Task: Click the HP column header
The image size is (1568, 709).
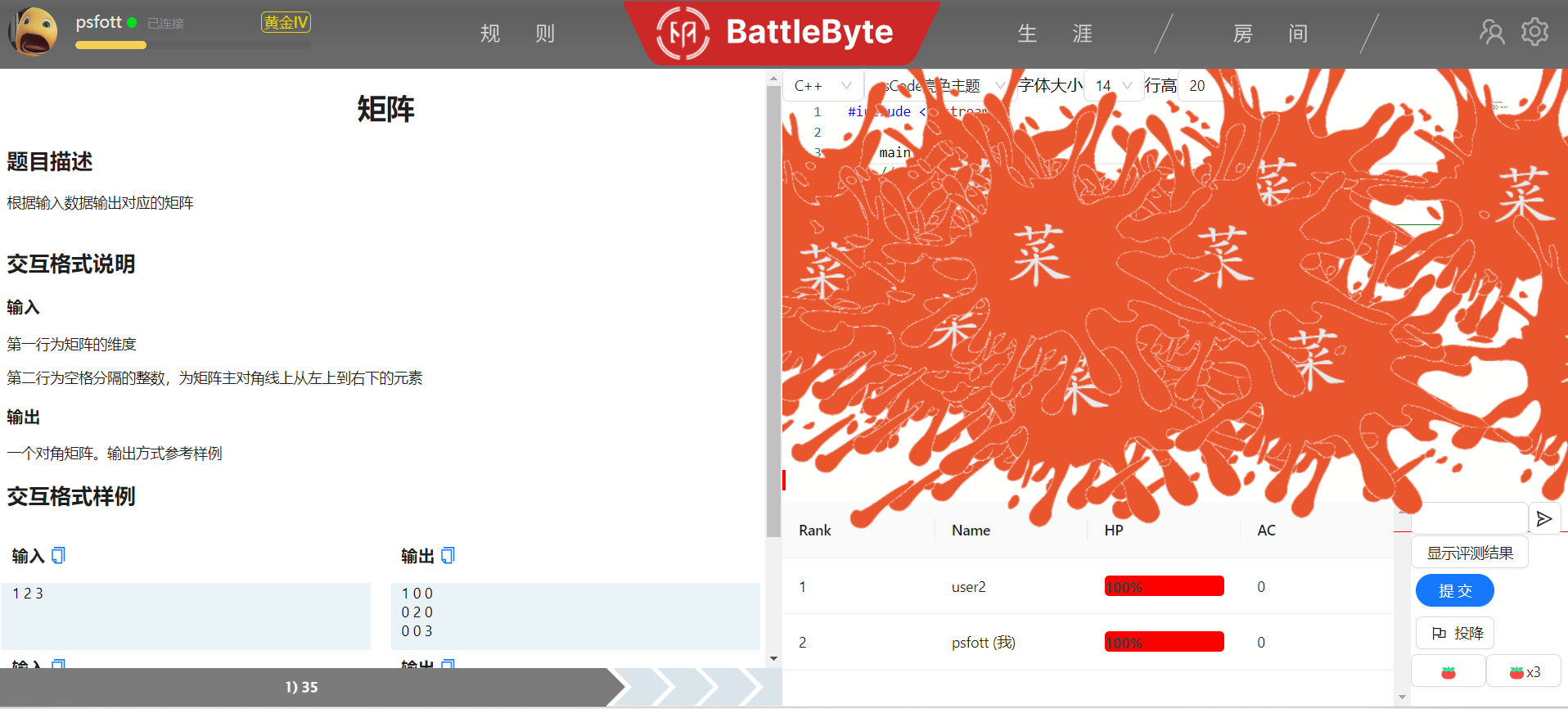Action: (x=1113, y=531)
